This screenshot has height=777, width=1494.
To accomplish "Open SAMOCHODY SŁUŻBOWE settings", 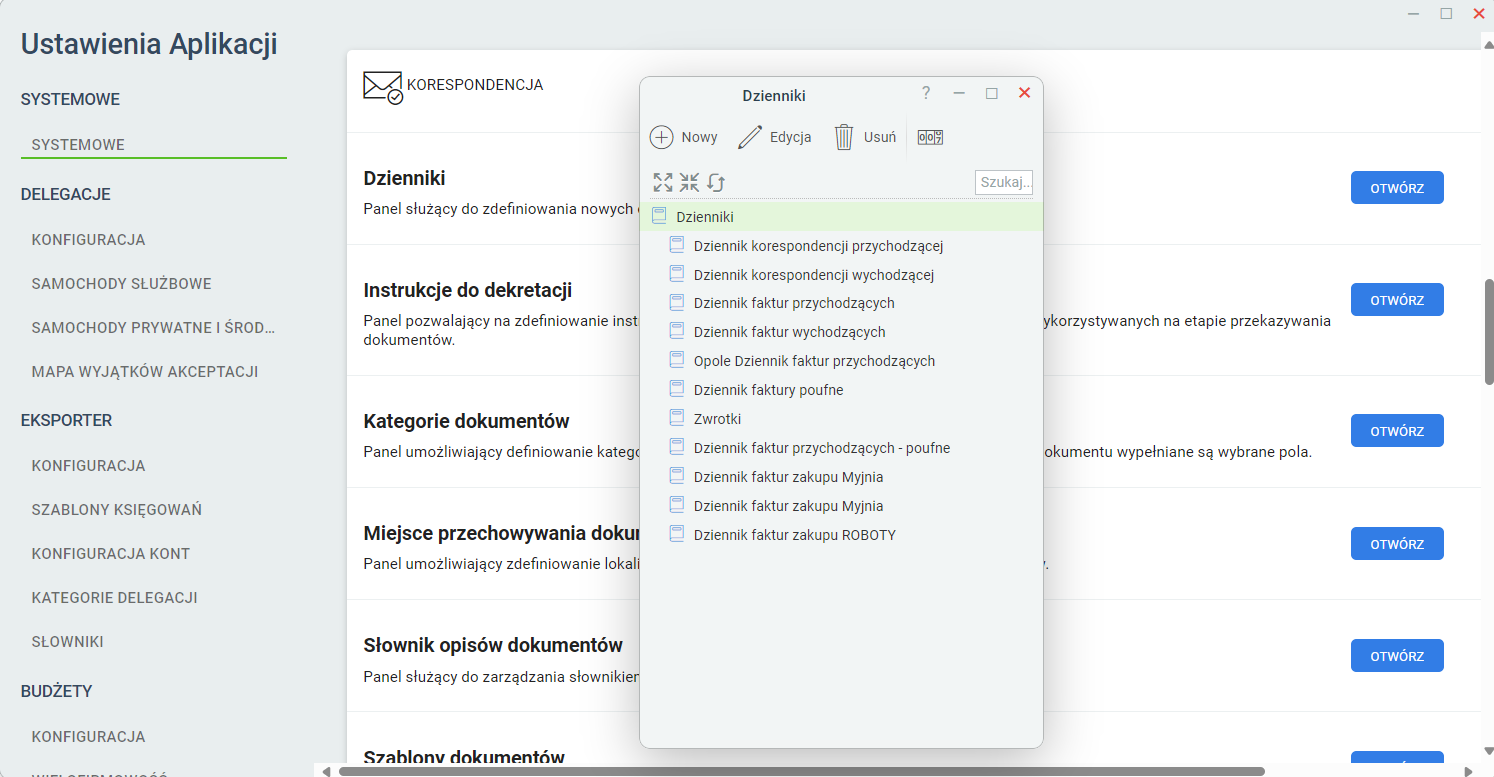I will (121, 284).
